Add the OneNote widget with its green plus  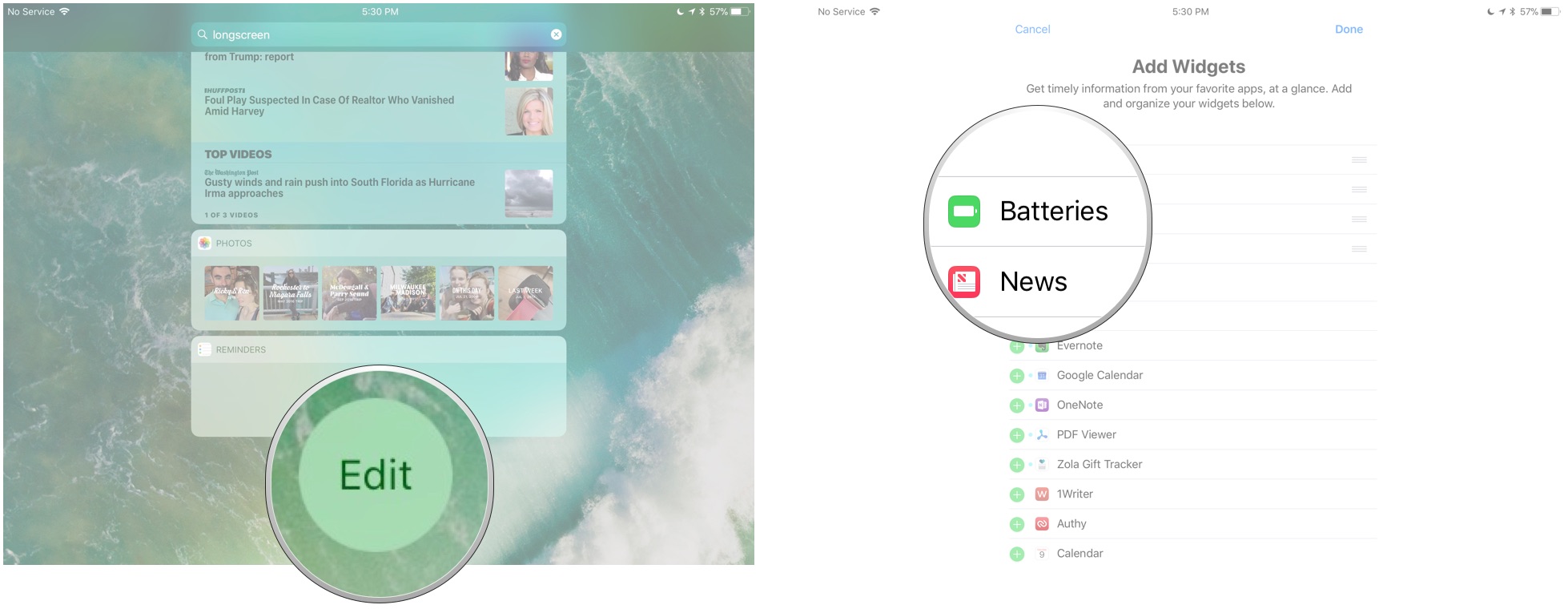(x=1017, y=405)
